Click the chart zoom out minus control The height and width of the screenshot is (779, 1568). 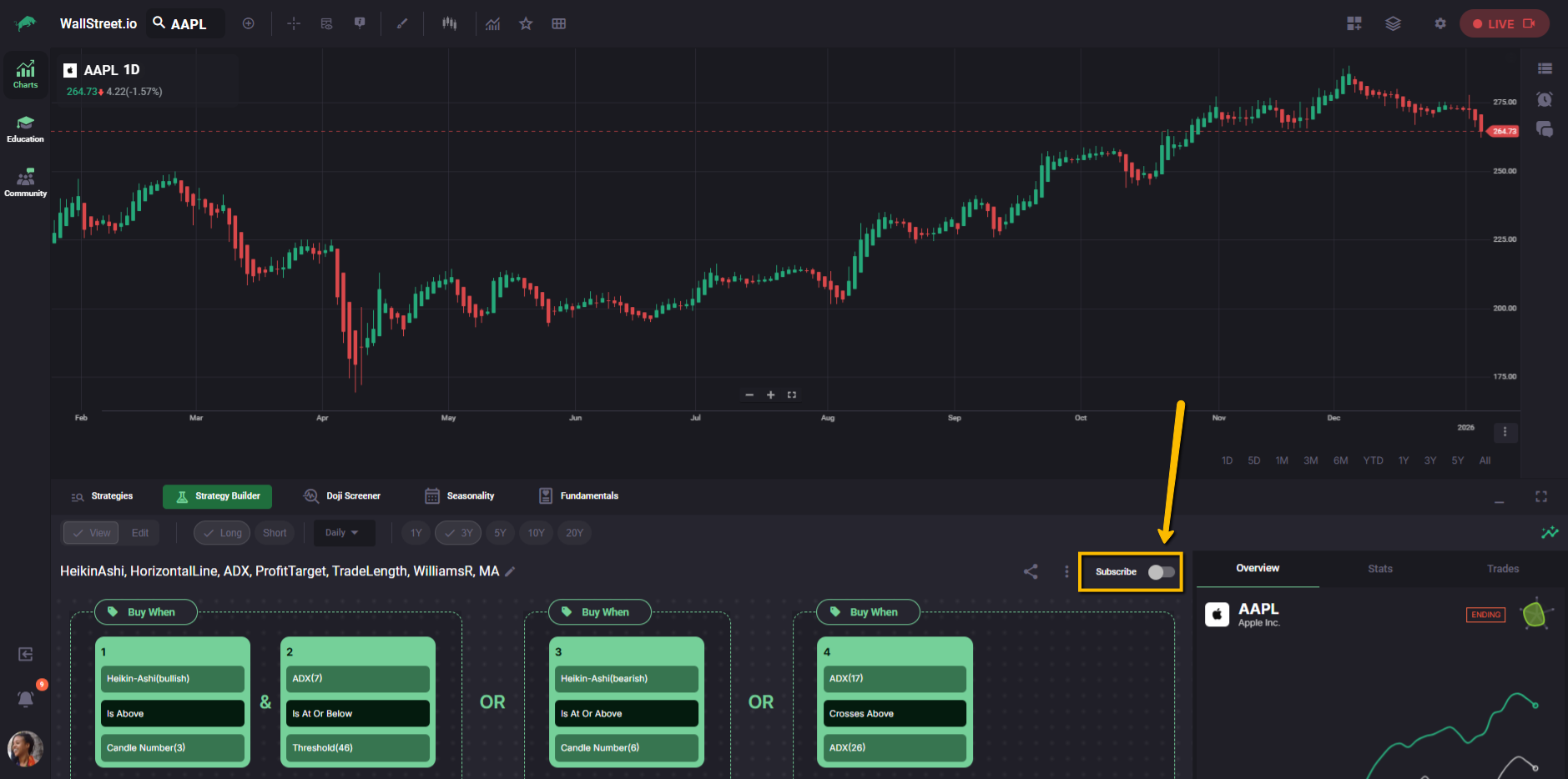749,395
